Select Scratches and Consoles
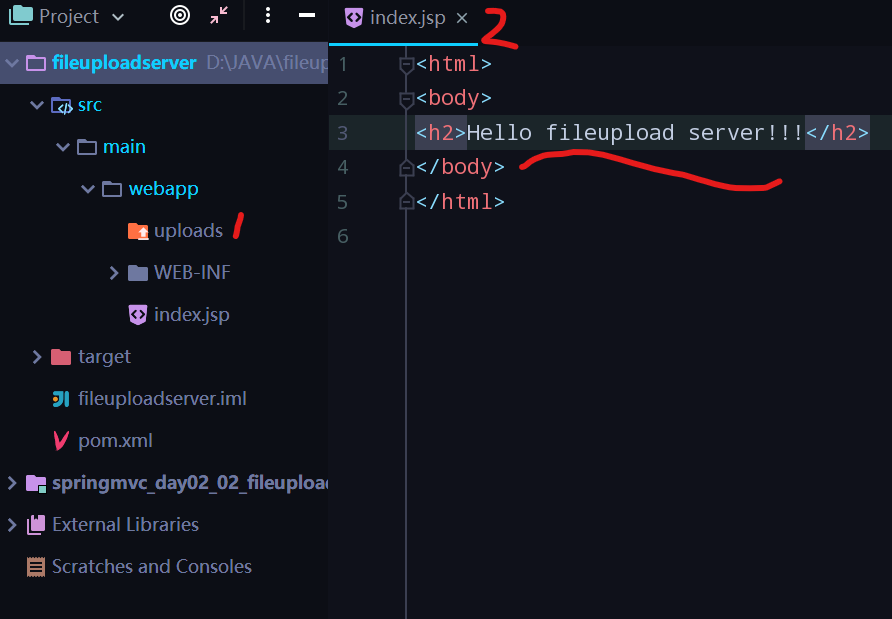Screen dimensions: 892x619 [x=152, y=567]
